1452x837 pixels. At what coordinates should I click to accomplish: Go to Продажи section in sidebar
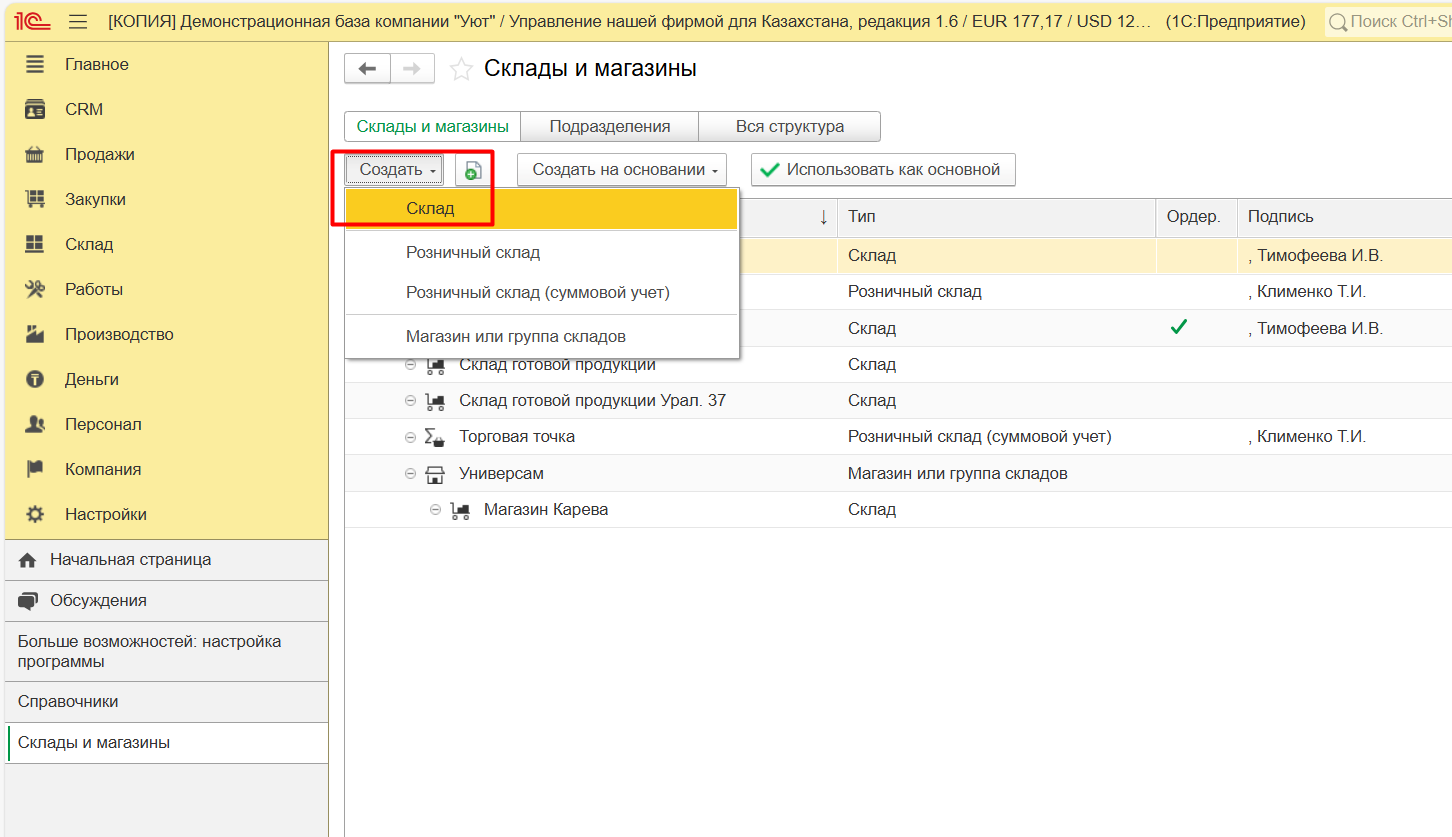point(99,154)
